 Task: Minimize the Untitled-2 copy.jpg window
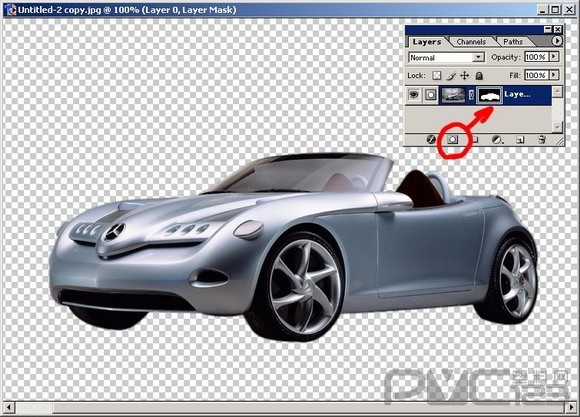tap(542, 10)
